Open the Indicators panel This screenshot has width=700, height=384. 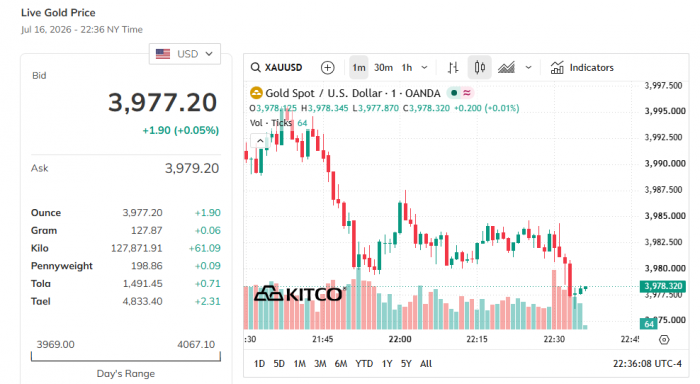[582, 67]
